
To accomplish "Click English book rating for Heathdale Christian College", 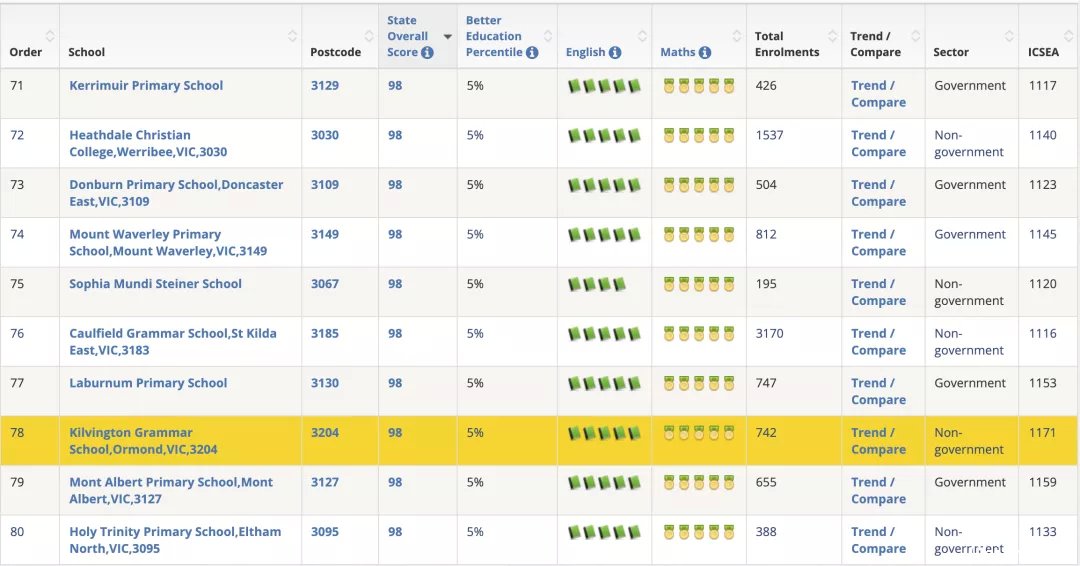I will 604,136.
